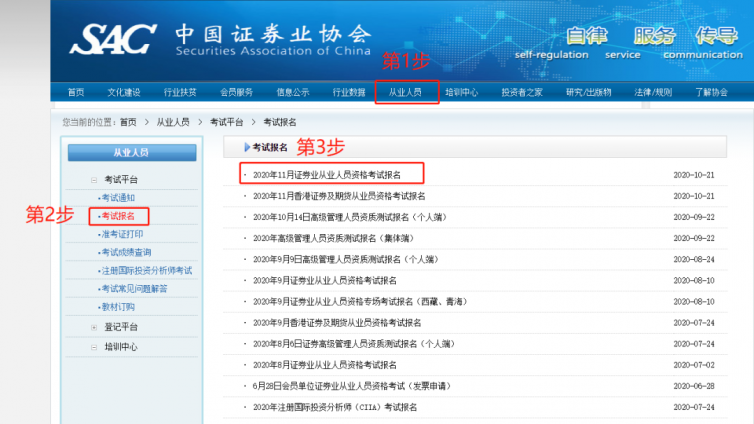Viewport: 754px width, 424px height.
Task: Open 2020年8月6日证券高级管理人员资质测试报名
Action: (354, 344)
